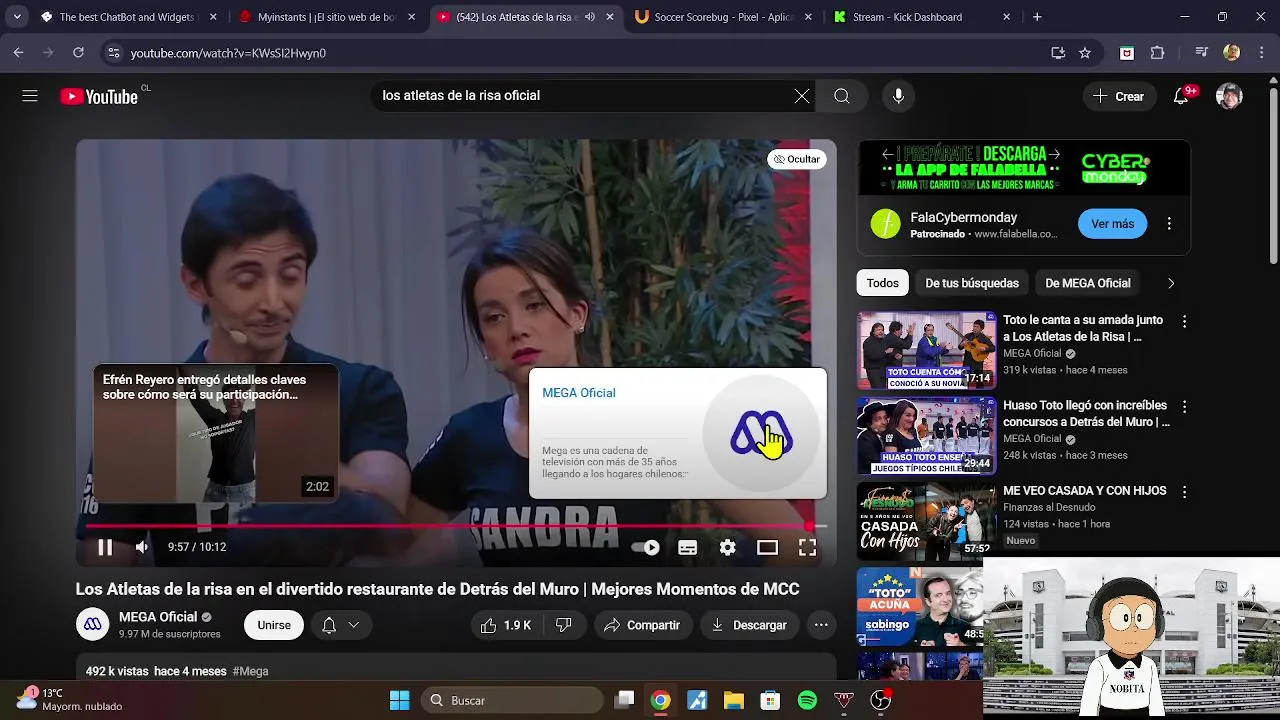Show more filter chips with right arrow

pyautogui.click(x=1171, y=283)
